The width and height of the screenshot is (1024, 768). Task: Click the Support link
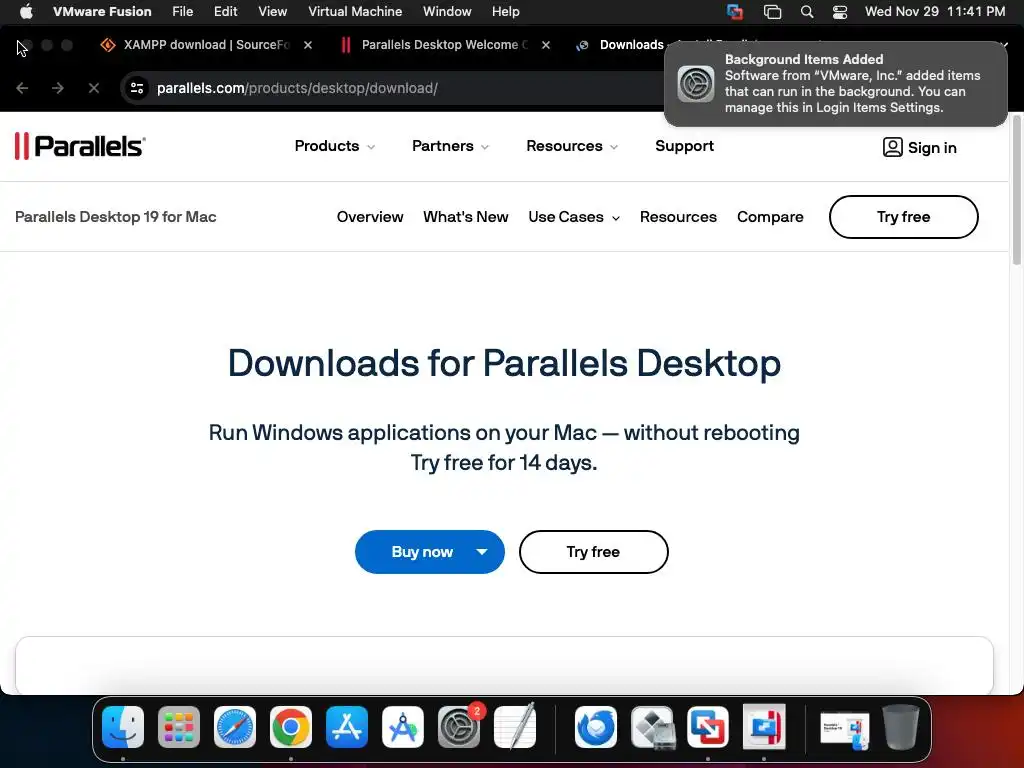(x=684, y=146)
